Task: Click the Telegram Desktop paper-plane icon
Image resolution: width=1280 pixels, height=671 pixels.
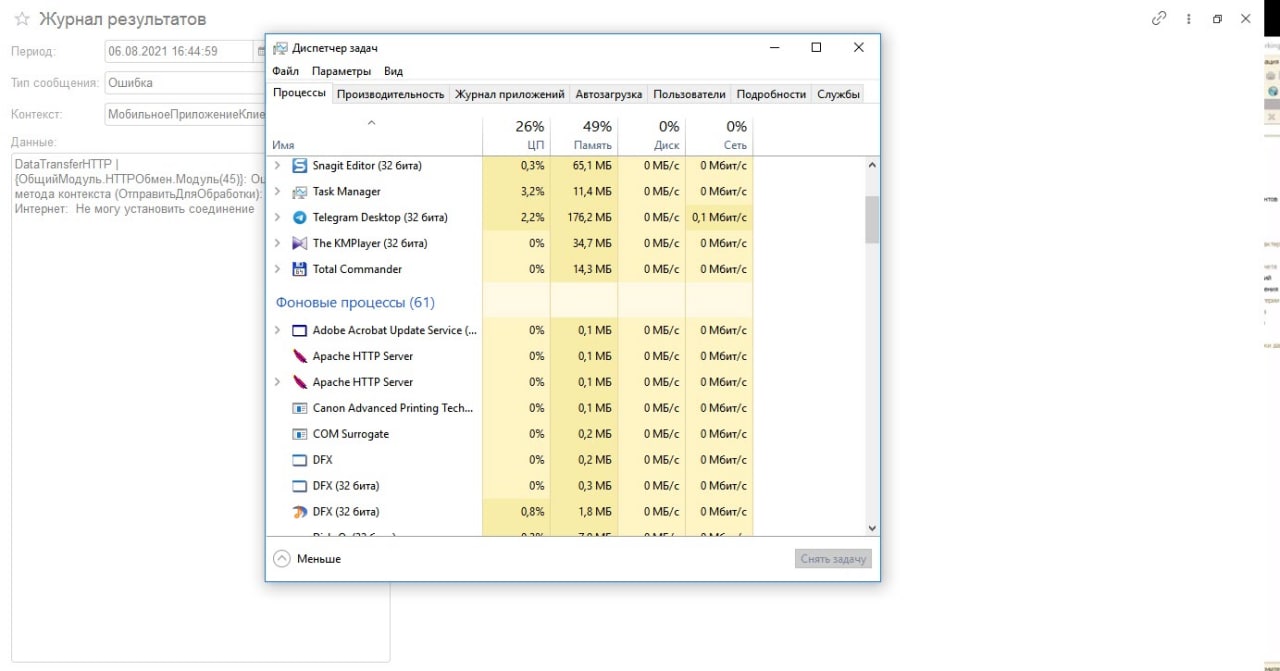Action: click(x=299, y=217)
